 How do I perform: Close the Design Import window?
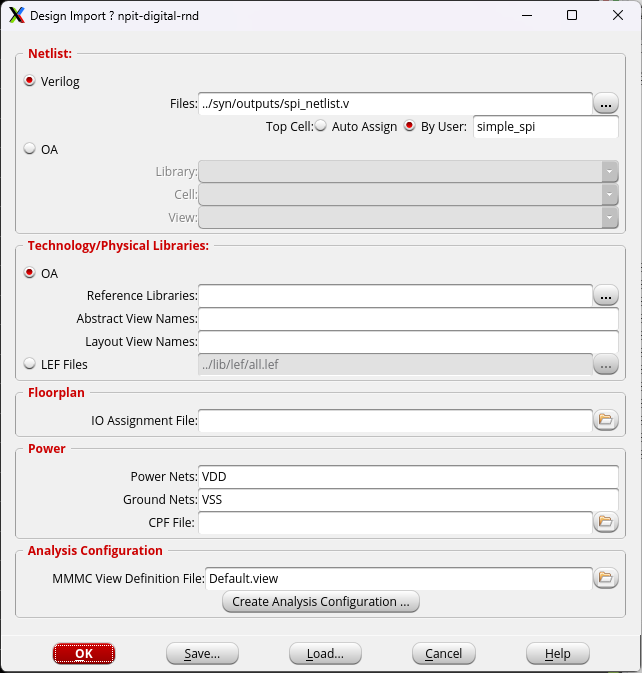(x=618, y=15)
